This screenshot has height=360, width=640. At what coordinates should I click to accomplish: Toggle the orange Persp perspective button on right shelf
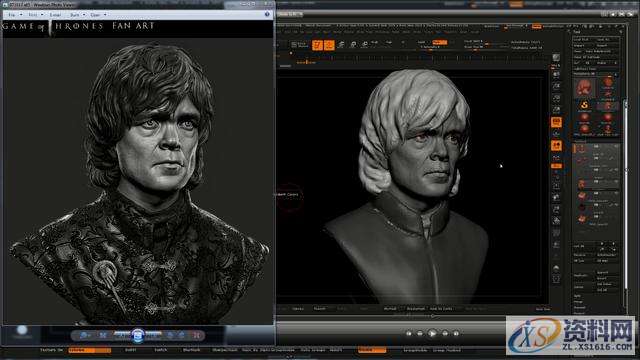coord(556,122)
